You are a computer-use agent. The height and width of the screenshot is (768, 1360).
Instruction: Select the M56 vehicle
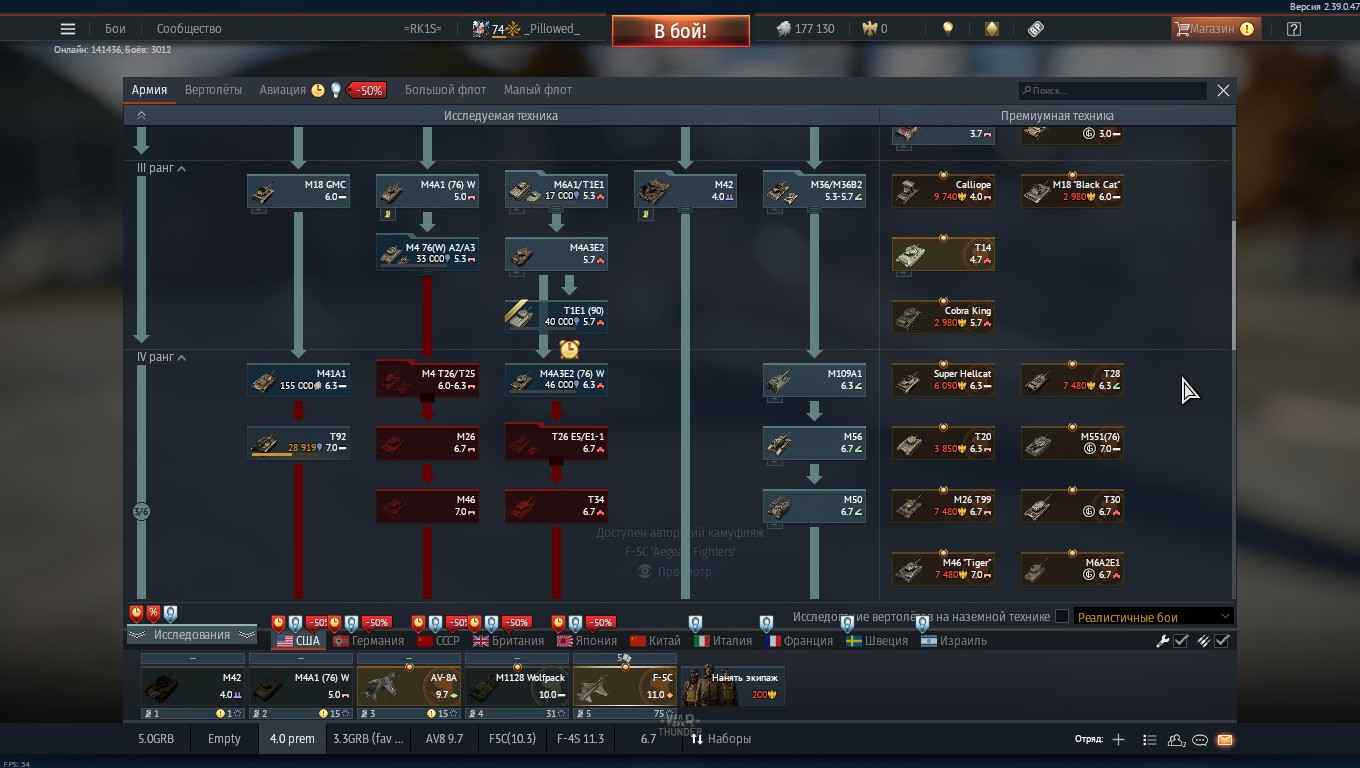click(x=814, y=443)
